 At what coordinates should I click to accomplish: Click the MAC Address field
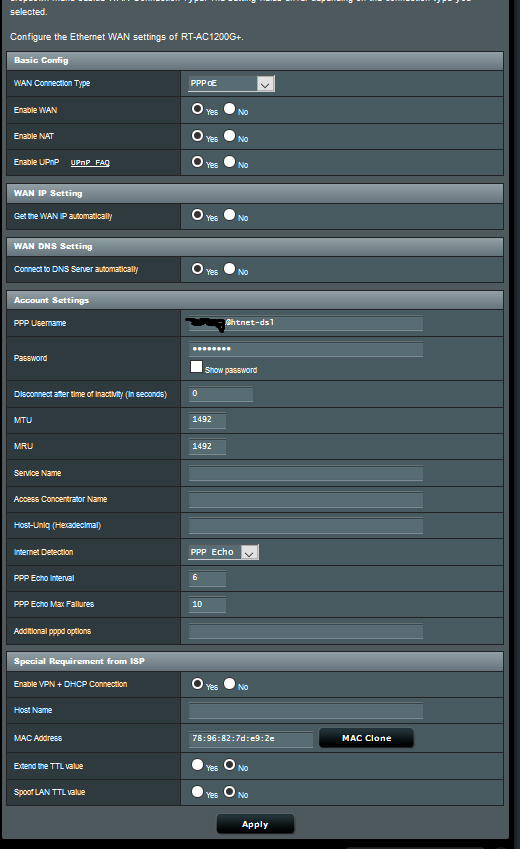tap(251, 739)
